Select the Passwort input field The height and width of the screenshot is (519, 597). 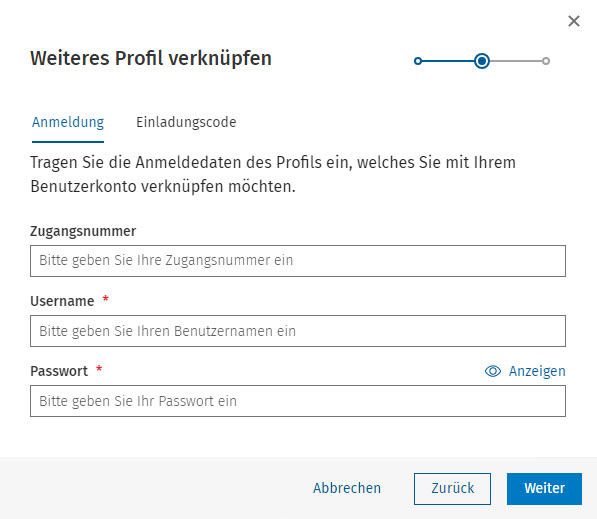click(298, 401)
